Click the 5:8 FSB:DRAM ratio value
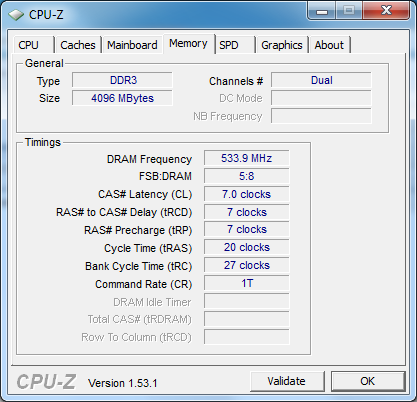The image size is (417, 402). click(247, 176)
